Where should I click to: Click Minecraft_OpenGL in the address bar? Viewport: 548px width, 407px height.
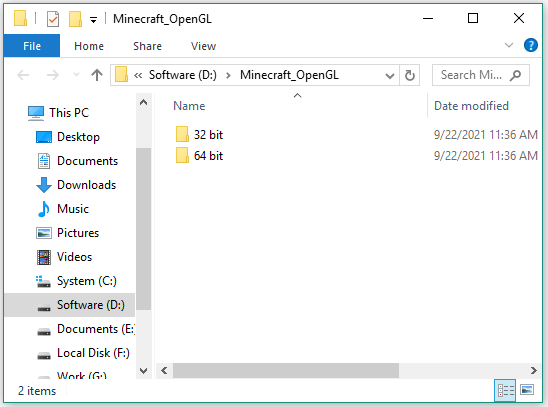tap(289, 75)
